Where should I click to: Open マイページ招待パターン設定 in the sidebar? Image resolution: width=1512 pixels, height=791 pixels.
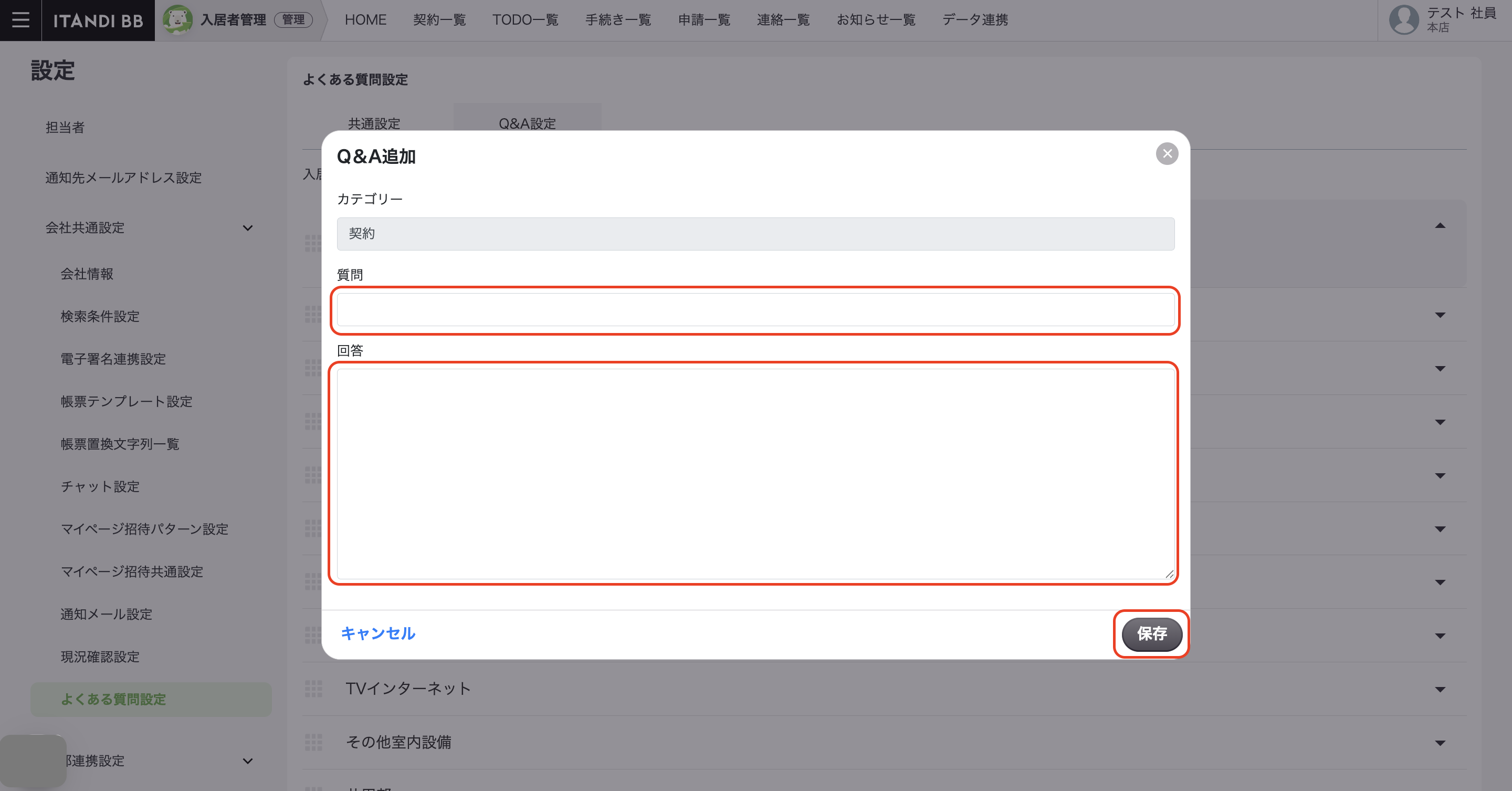tap(144, 529)
